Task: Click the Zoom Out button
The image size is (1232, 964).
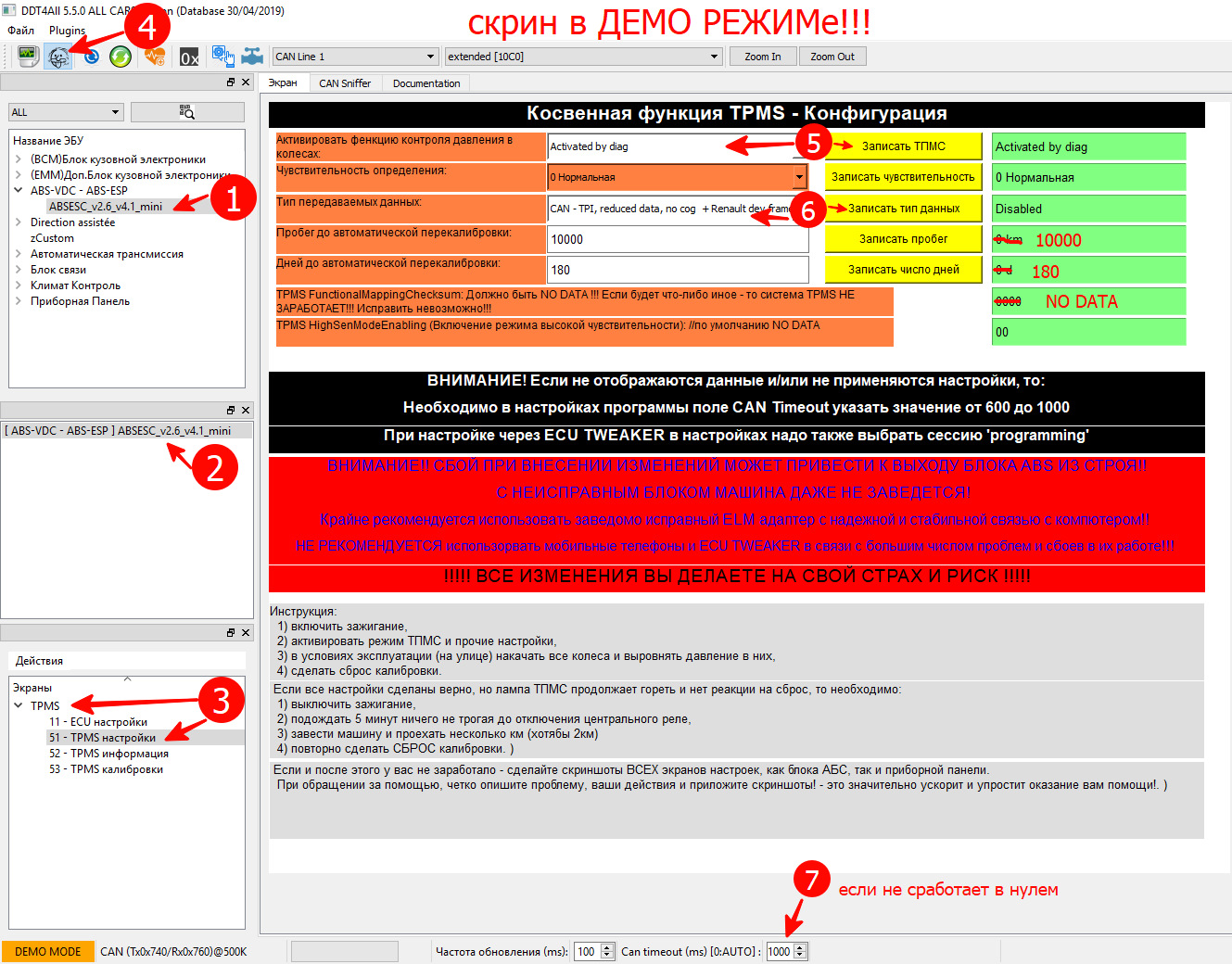Action: pyautogui.click(x=832, y=57)
